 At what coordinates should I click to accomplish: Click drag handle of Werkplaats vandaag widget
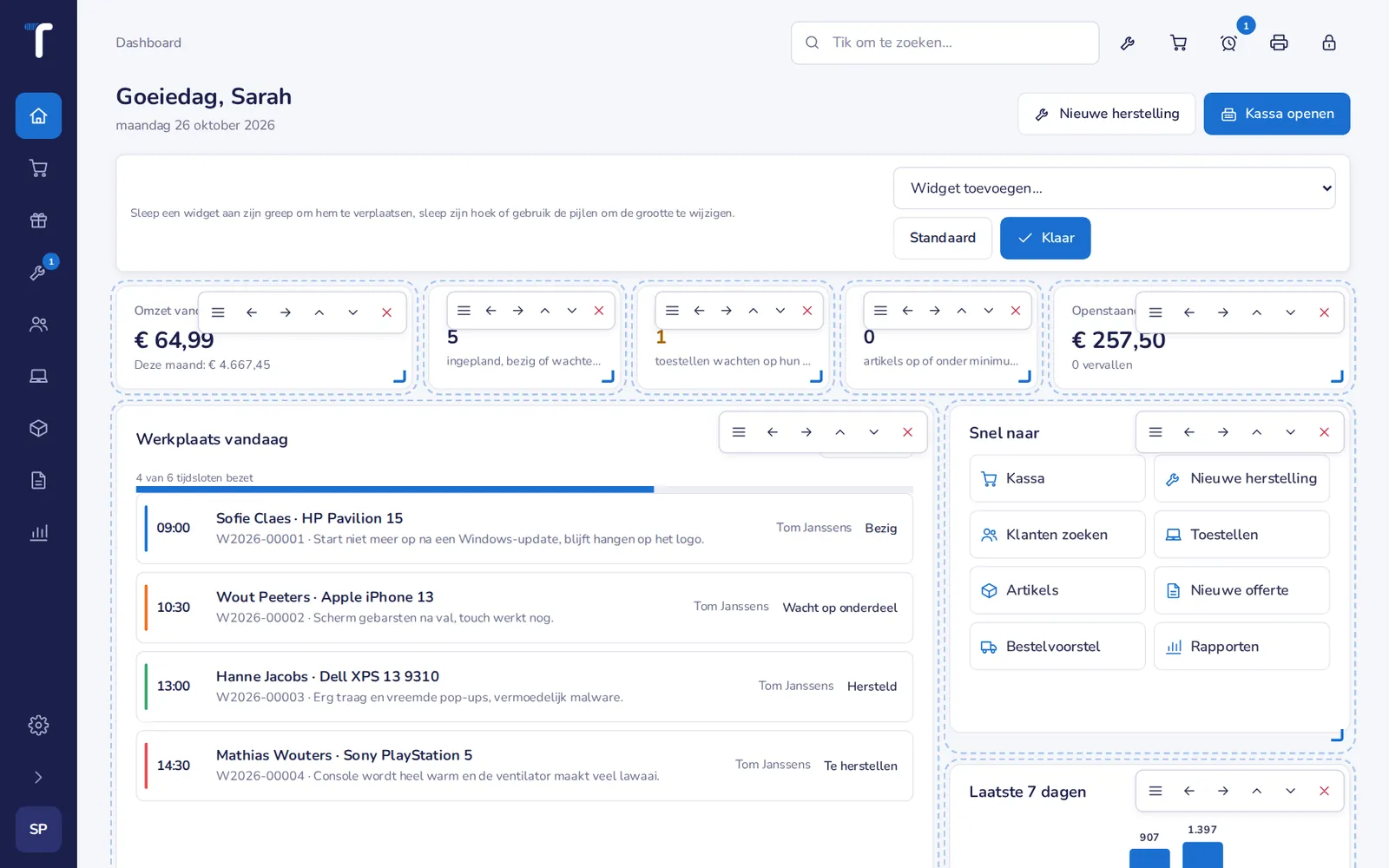coord(739,432)
